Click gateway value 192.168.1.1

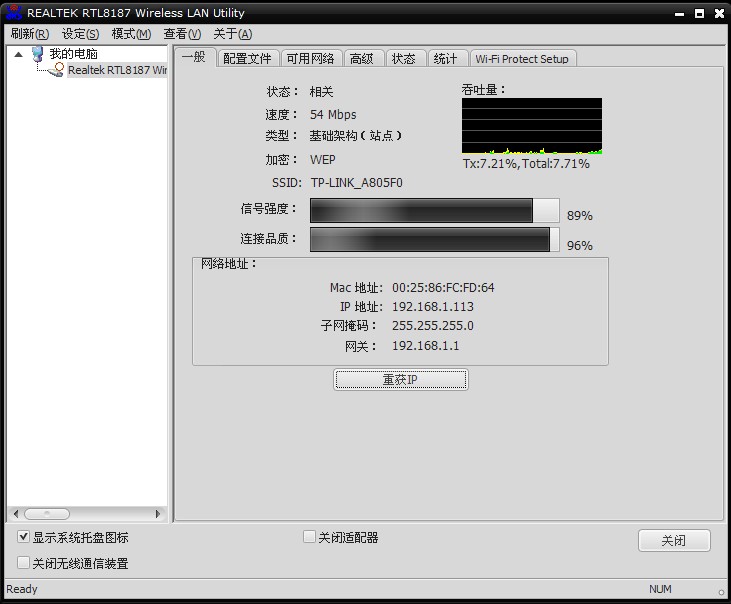(426, 346)
